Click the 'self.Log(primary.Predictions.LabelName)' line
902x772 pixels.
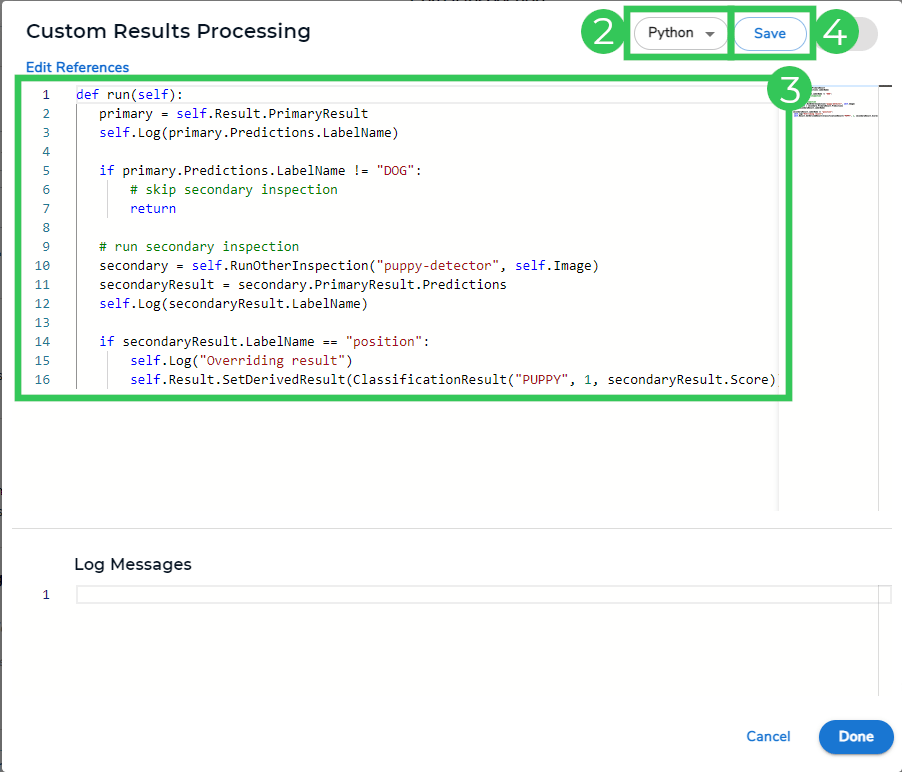[x=249, y=132]
